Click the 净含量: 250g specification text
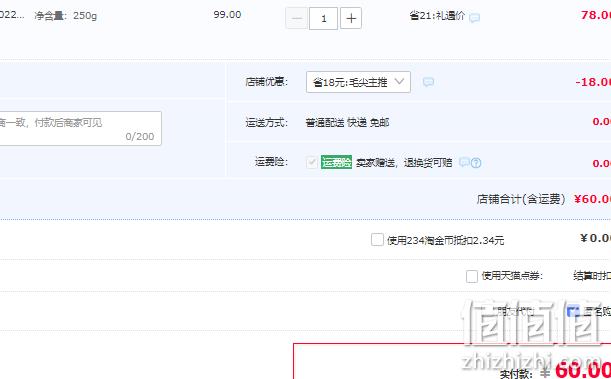Viewport: 611px width, 379px height. click(65, 16)
